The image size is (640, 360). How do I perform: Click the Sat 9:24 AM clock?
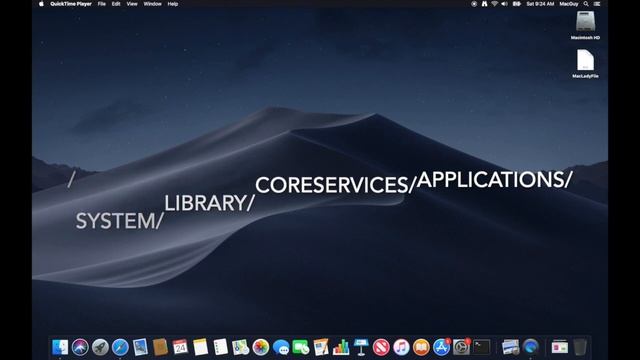(540, 4)
